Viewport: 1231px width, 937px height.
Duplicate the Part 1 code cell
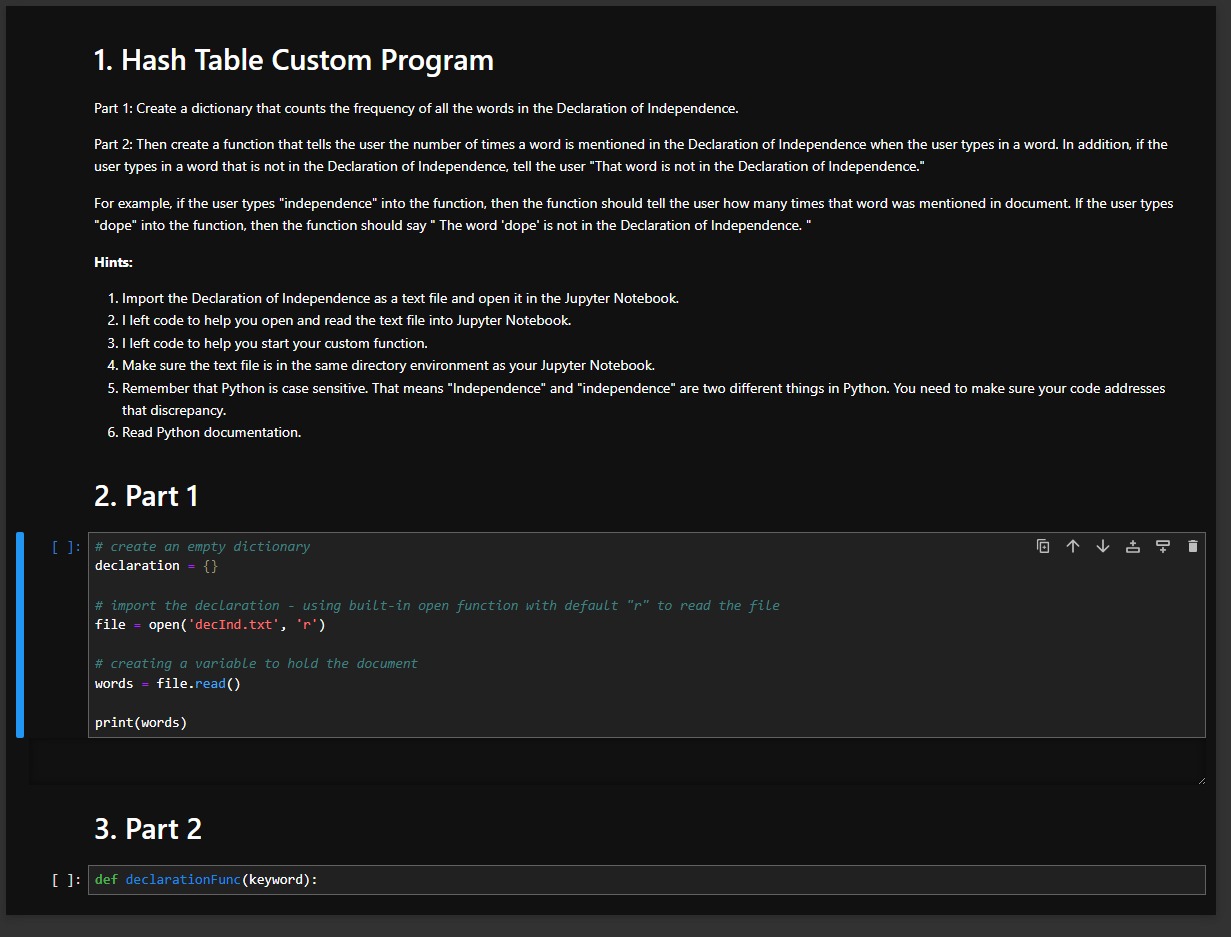pyautogui.click(x=1043, y=546)
